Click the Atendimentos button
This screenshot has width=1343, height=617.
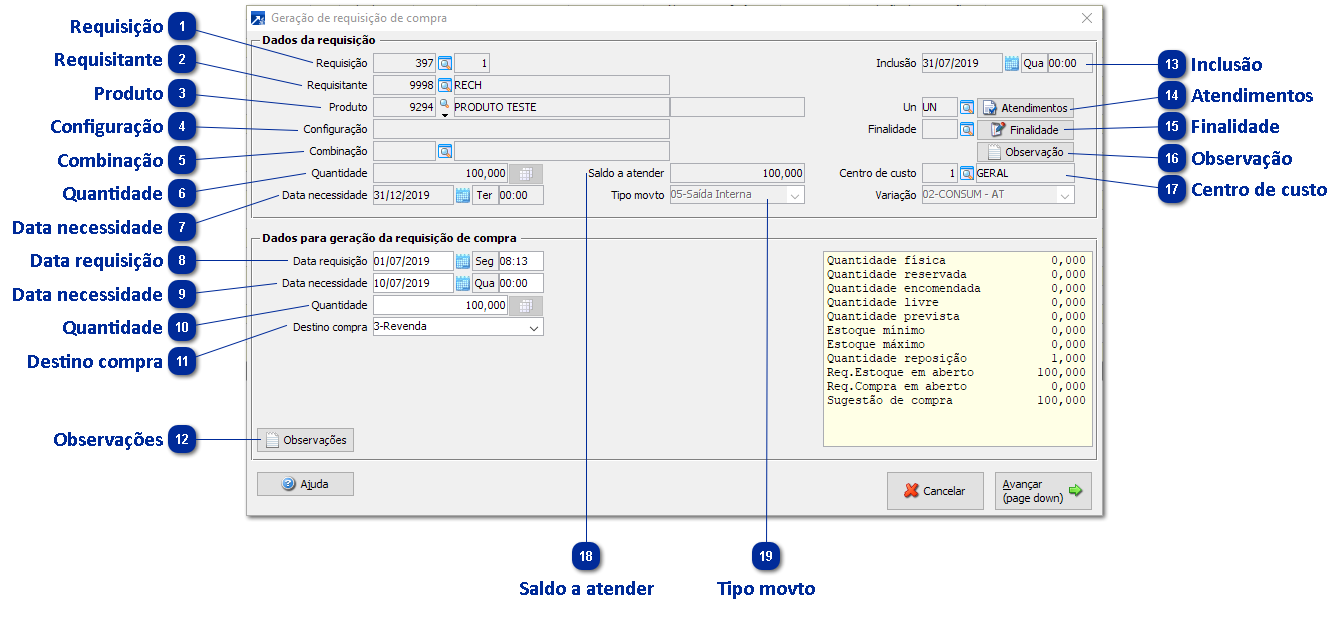click(x=1025, y=107)
